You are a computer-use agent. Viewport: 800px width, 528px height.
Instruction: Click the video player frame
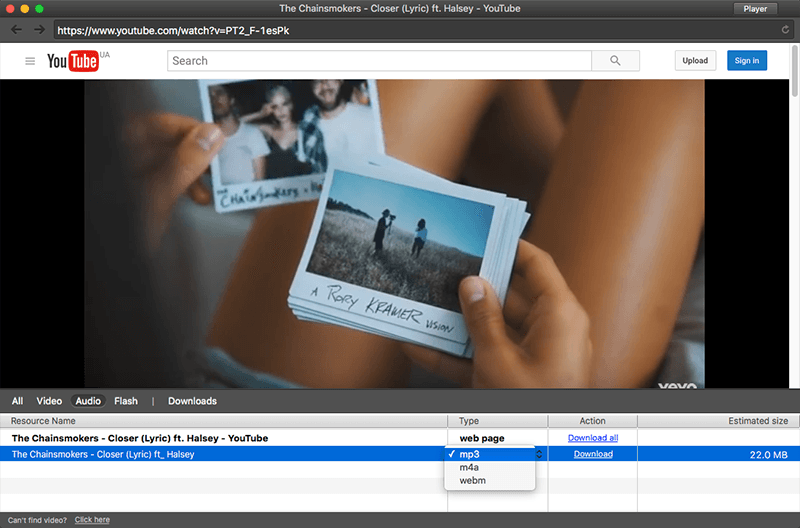[394, 234]
